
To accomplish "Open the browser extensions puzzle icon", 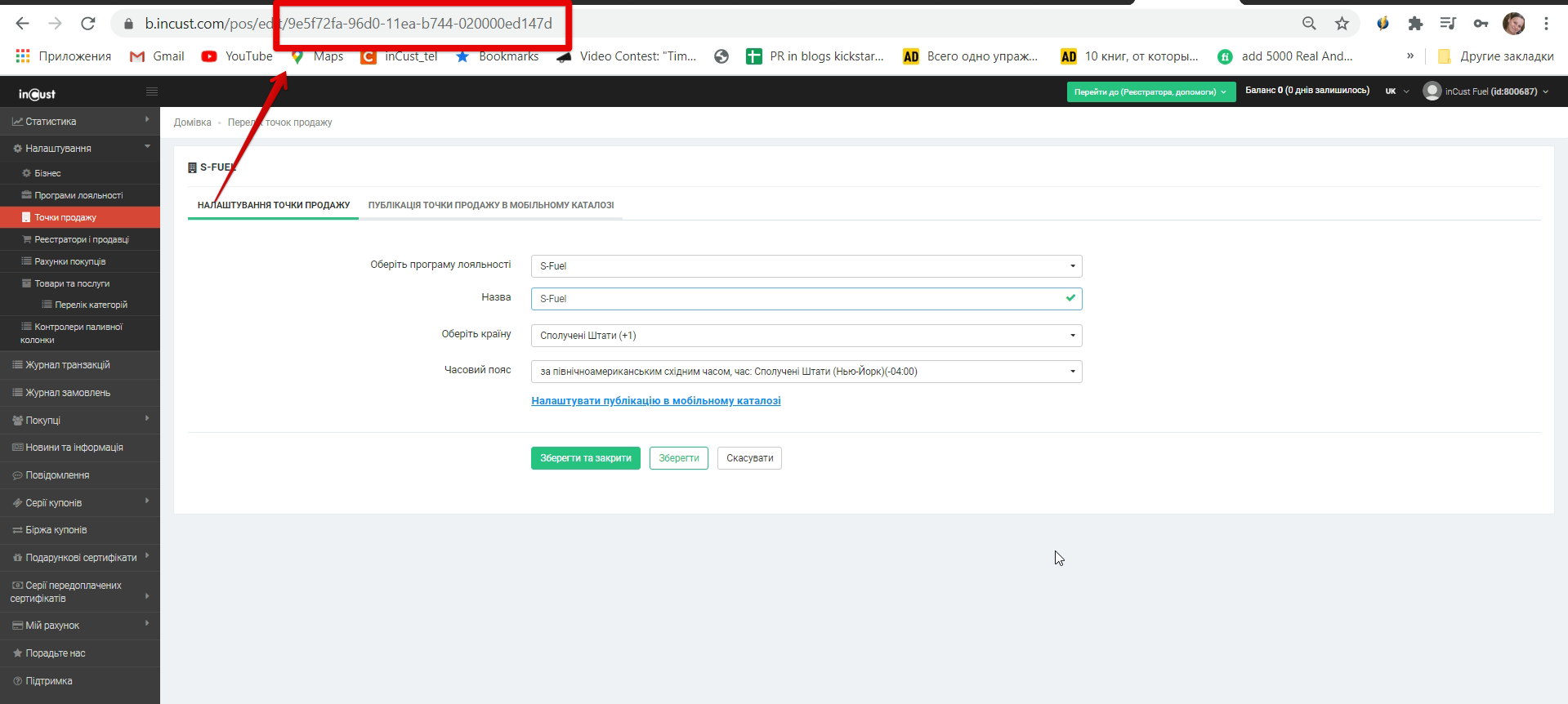I will tap(1415, 24).
